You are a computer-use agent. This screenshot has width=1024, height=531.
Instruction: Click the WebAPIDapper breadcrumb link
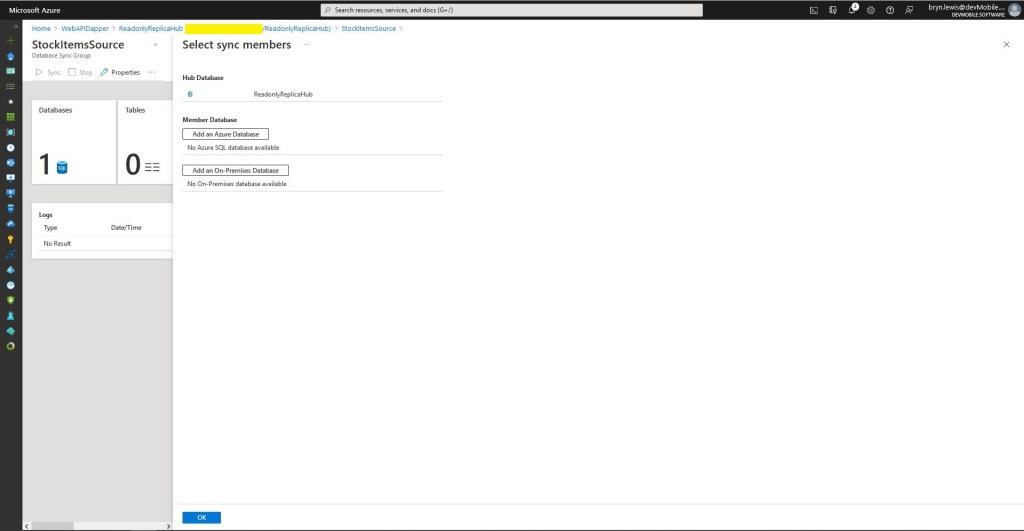click(x=85, y=28)
